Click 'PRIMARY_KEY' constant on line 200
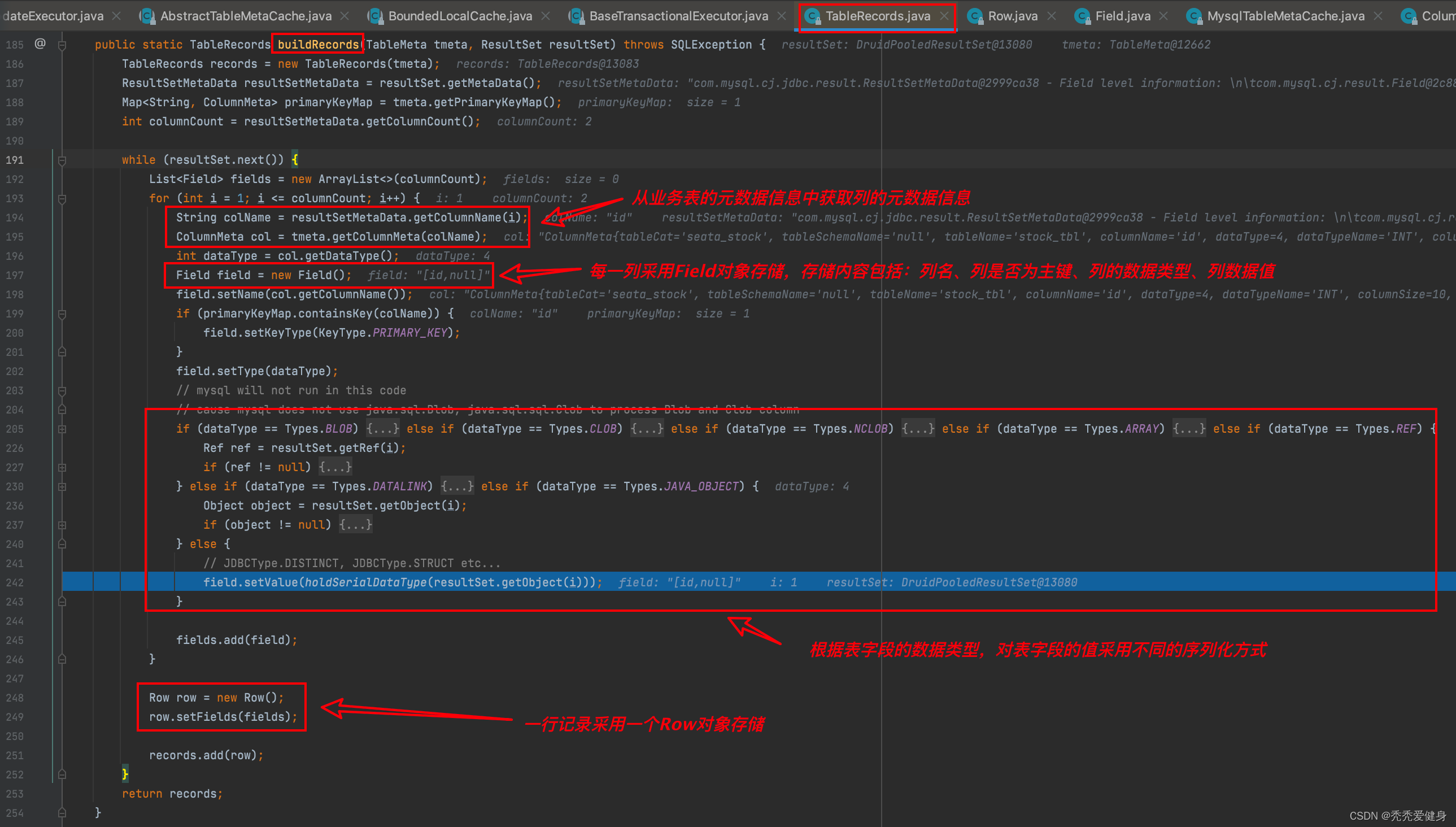Image resolution: width=1456 pixels, height=827 pixels. (410, 333)
